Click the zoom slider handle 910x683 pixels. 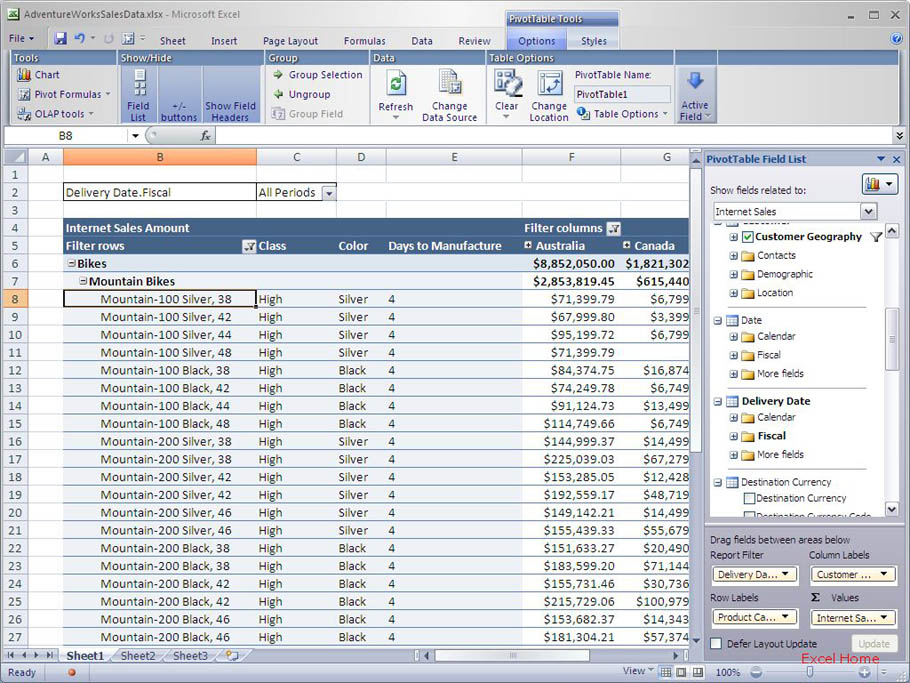(x=810, y=672)
